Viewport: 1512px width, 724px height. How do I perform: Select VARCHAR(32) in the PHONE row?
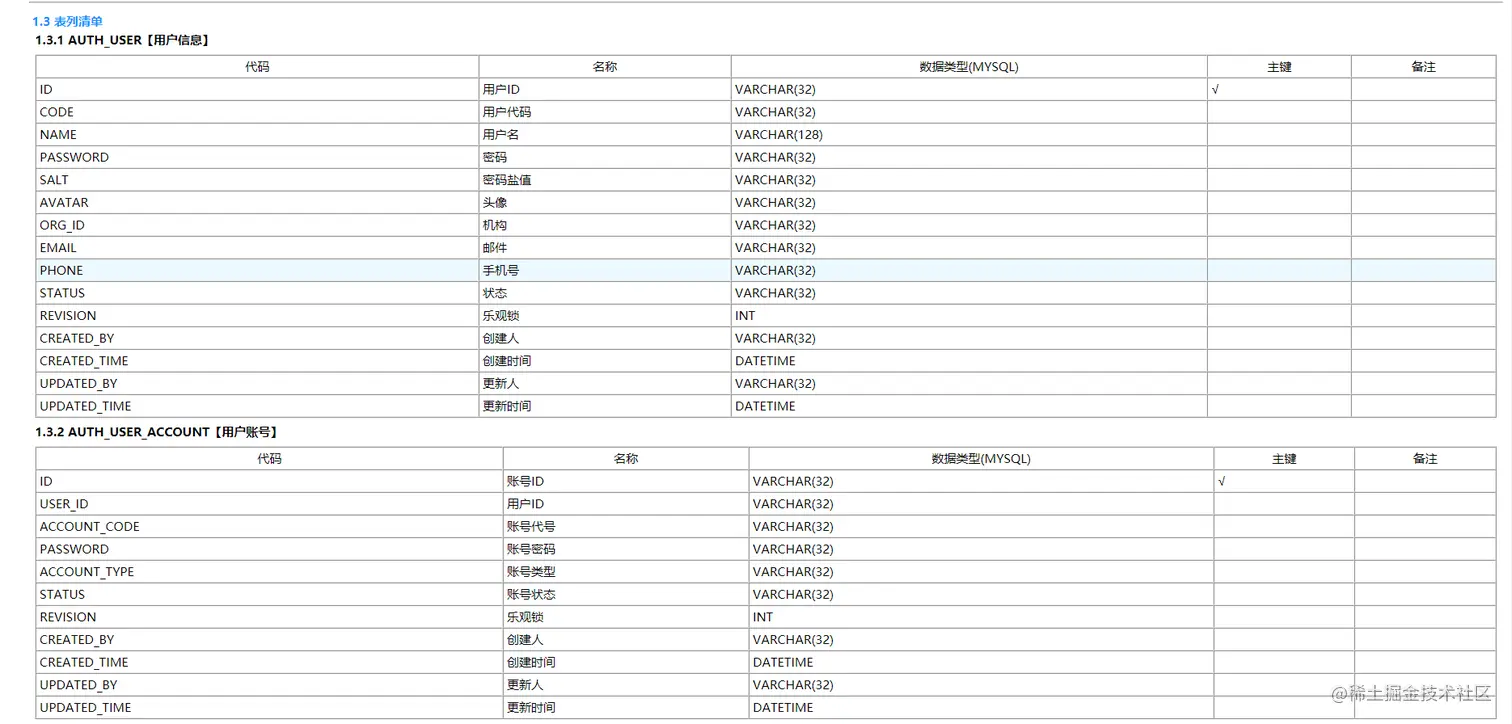pyautogui.click(x=969, y=271)
